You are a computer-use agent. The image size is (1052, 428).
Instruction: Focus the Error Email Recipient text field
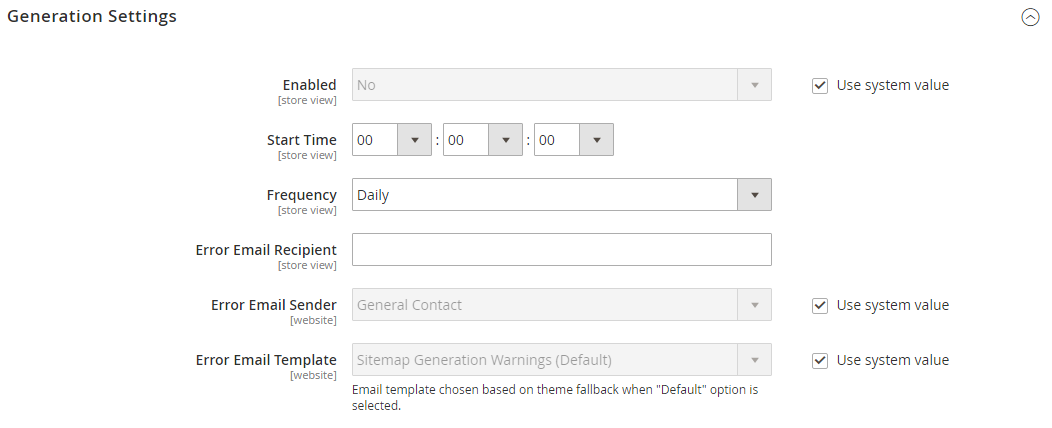tap(561, 250)
